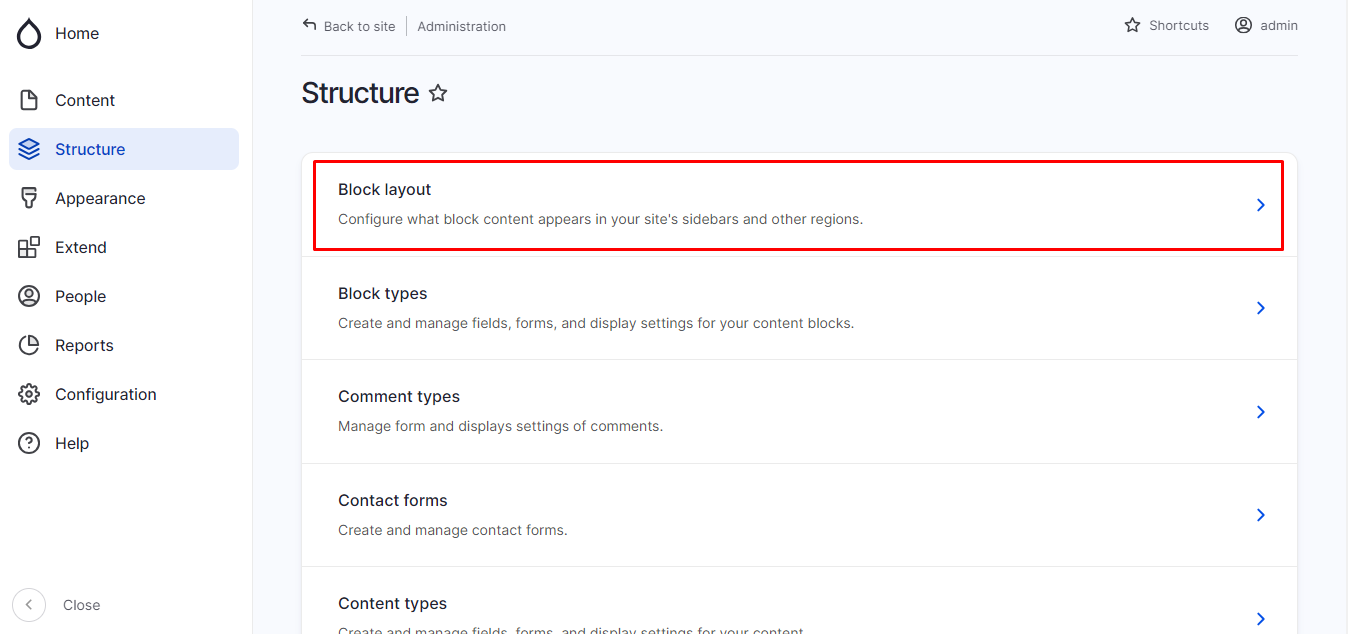Click the Configuration gear icon

pyautogui.click(x=29, y=393)
